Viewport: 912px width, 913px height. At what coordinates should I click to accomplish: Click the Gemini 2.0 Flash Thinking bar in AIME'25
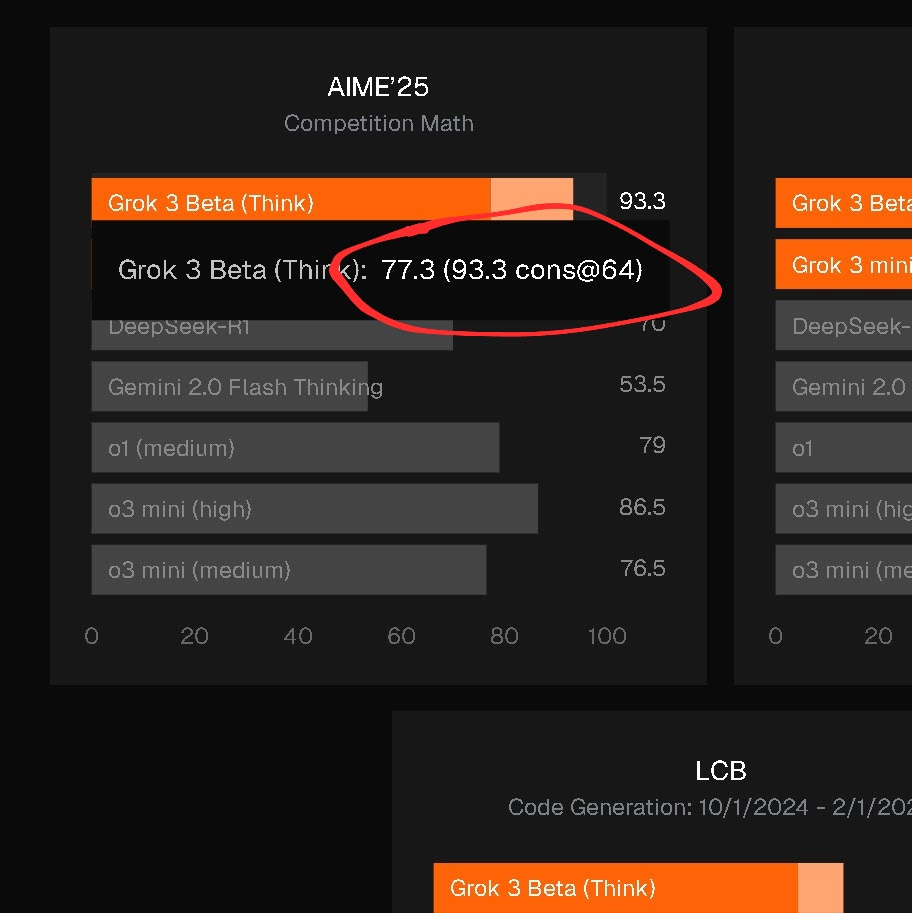click(229, 387)
